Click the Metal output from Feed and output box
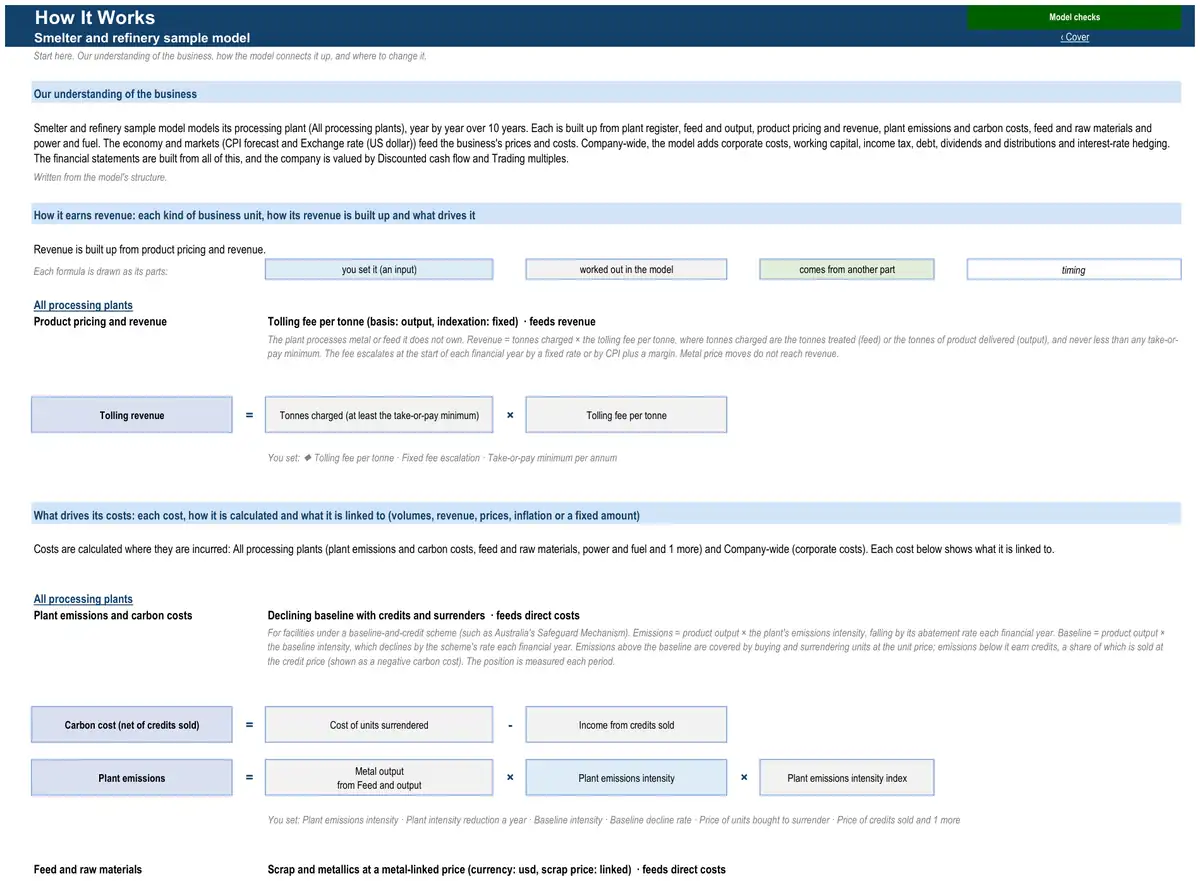Viewport: 1200px width, 881px height. click(x=379, y=778)
